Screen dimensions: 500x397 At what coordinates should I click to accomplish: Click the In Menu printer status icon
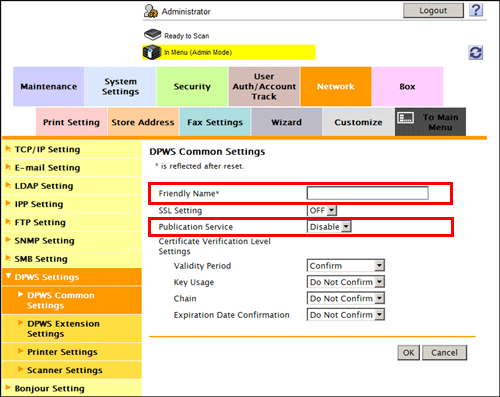coord(152,52)
